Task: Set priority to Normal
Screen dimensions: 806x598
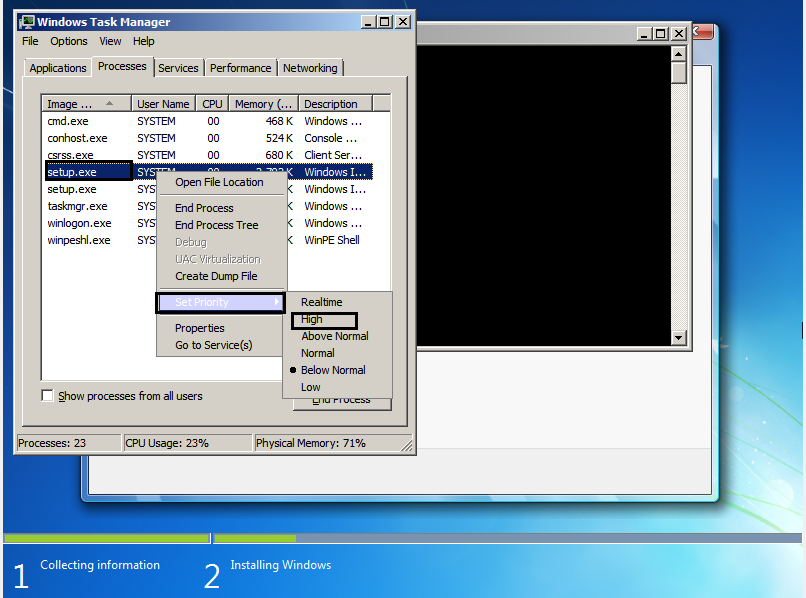Action: coord(337,353)
